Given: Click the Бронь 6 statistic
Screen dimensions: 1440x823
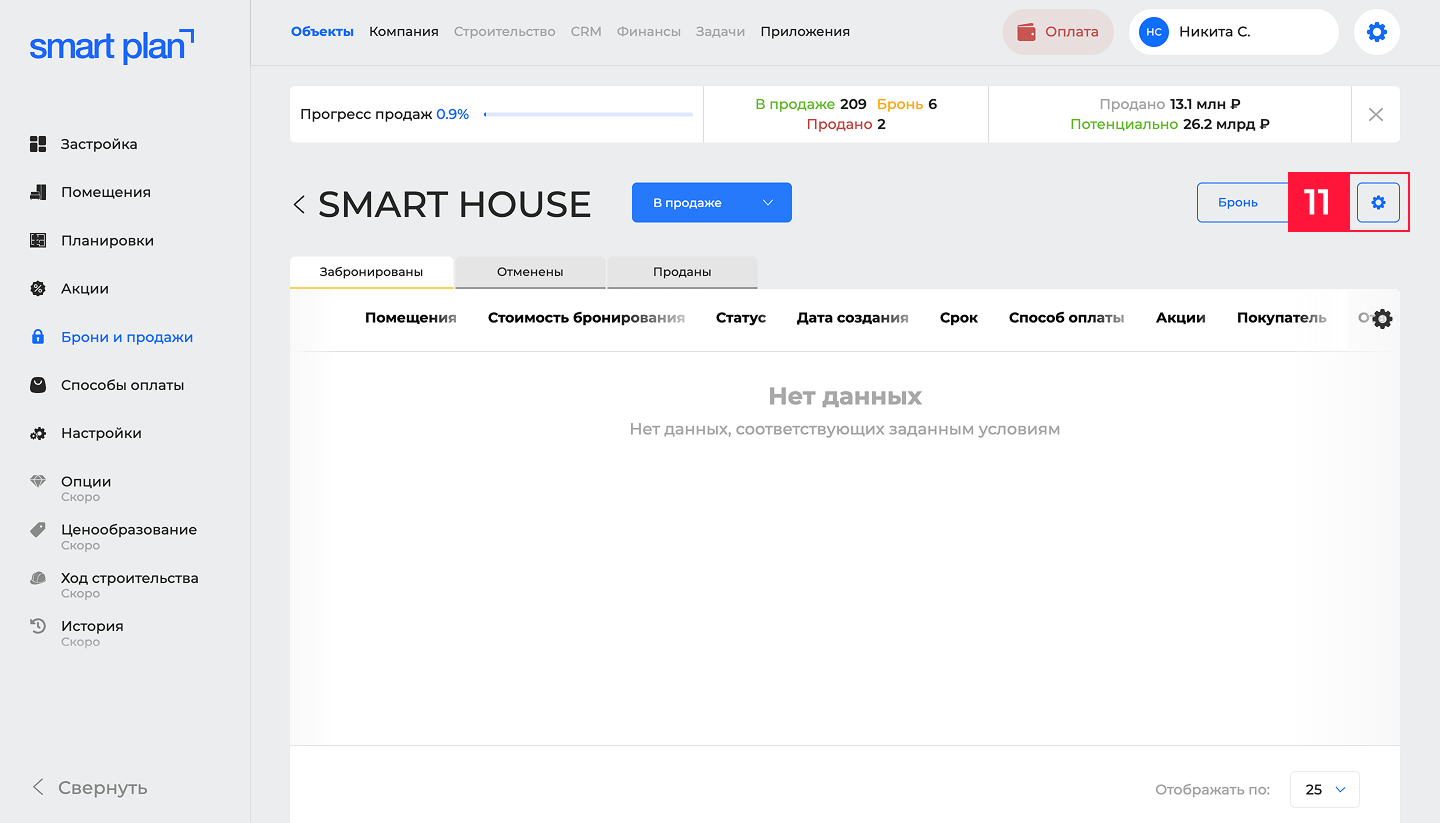Looking at the screenshot, I should [907, 104].
